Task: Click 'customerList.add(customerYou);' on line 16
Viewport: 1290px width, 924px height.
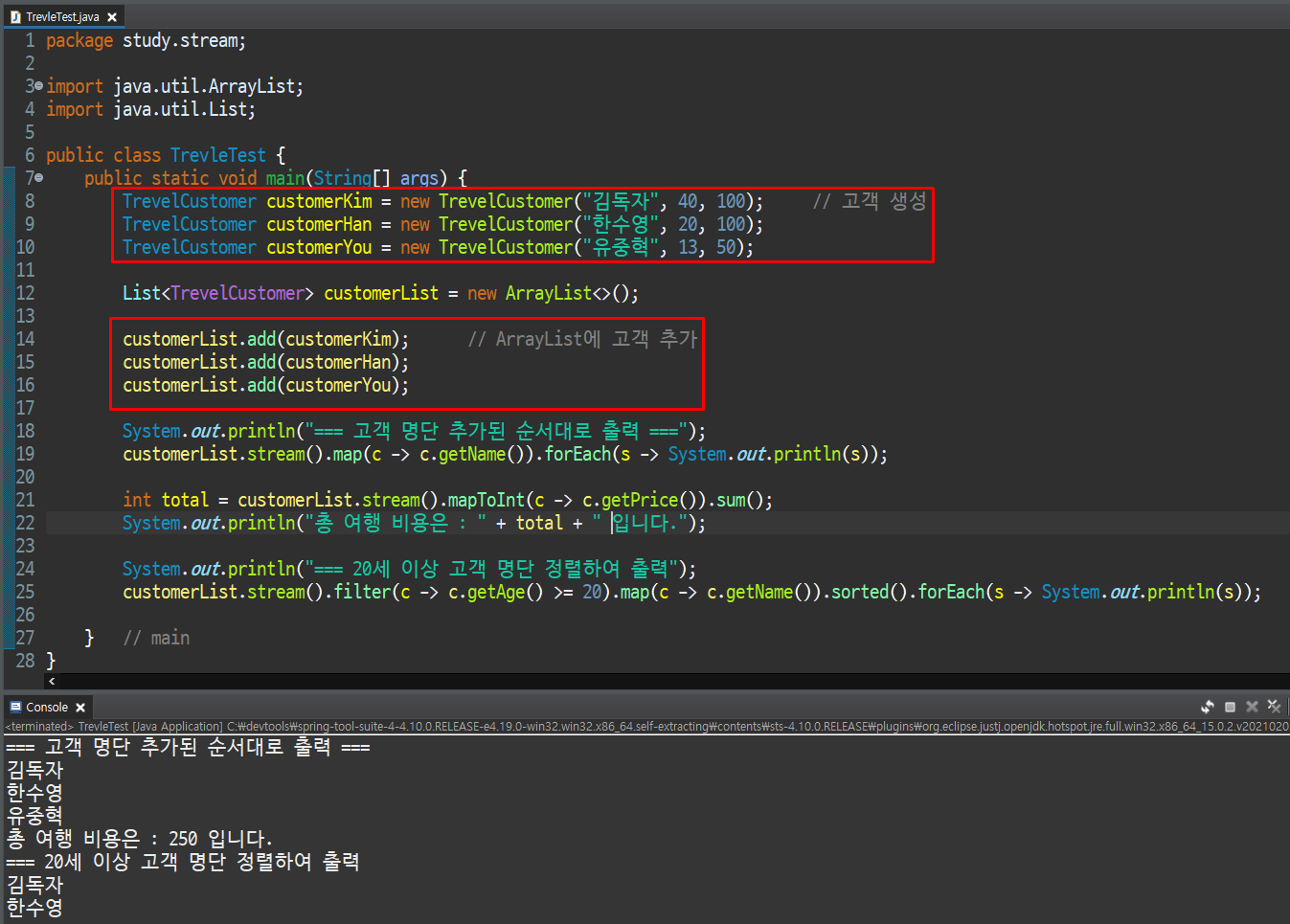Action: (266, 385)
